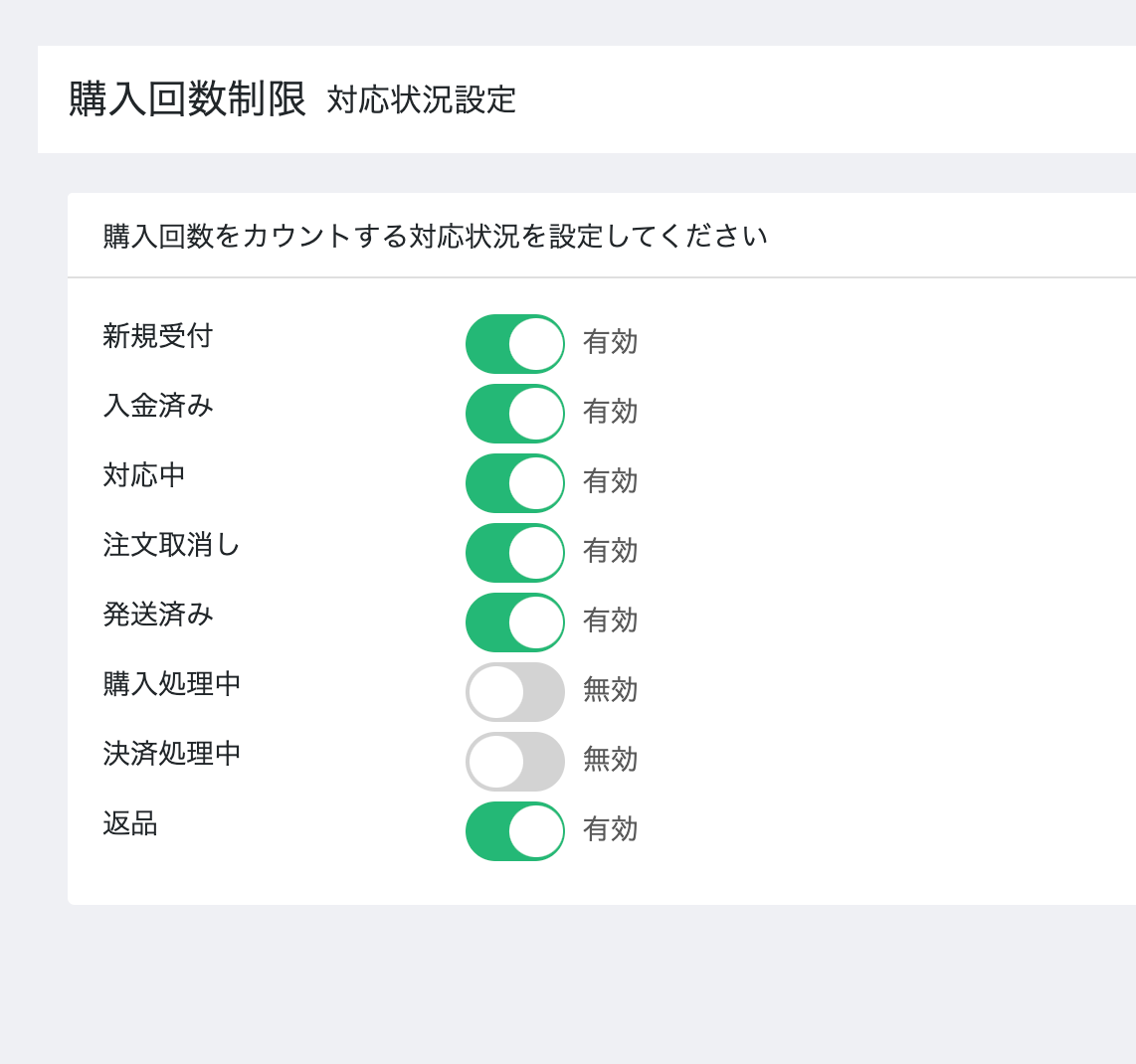Turn off the 入金済み toggle
This screenshot has height=1064, width=1136.
(515, 414)
